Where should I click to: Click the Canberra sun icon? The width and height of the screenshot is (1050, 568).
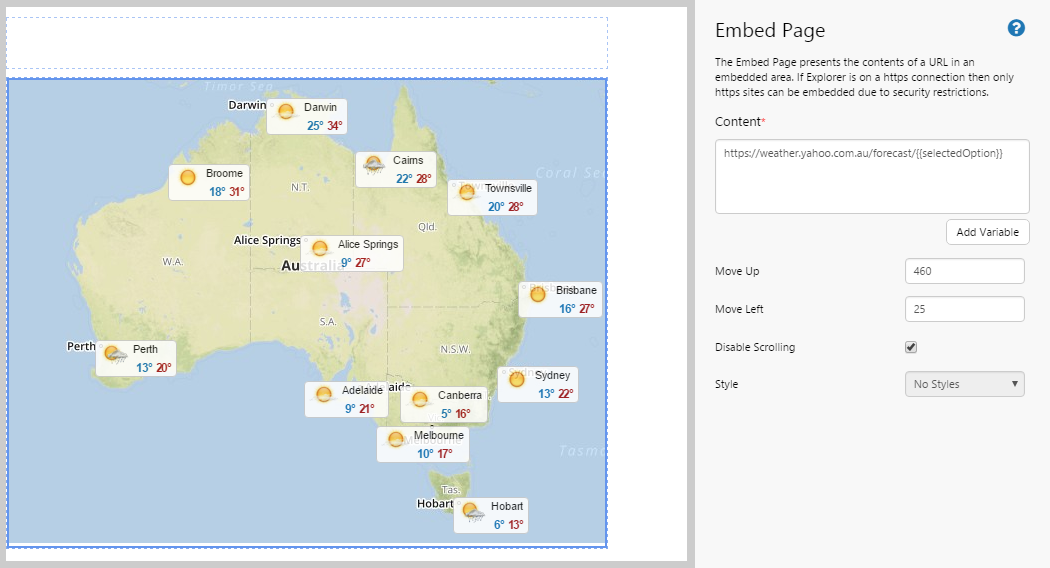[420, 400]
